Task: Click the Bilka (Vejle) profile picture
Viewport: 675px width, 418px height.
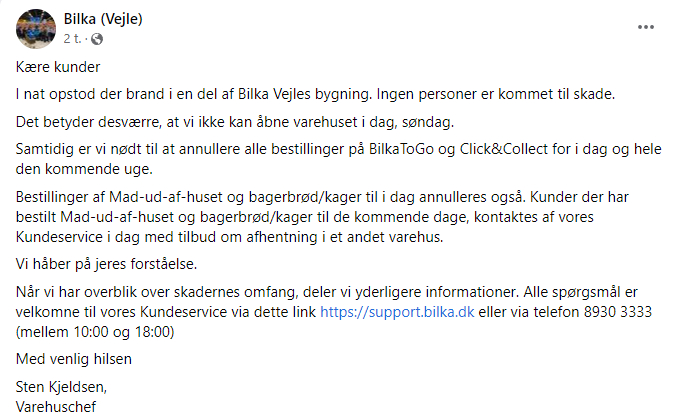Action: [x=36, y=29]
